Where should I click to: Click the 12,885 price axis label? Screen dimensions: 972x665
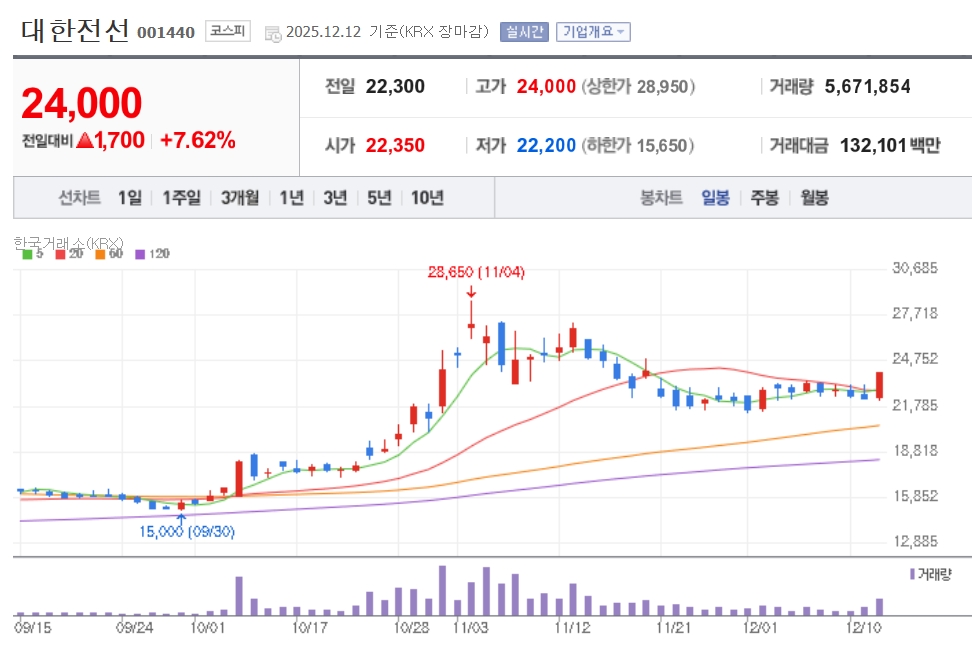tap(915, 542)
